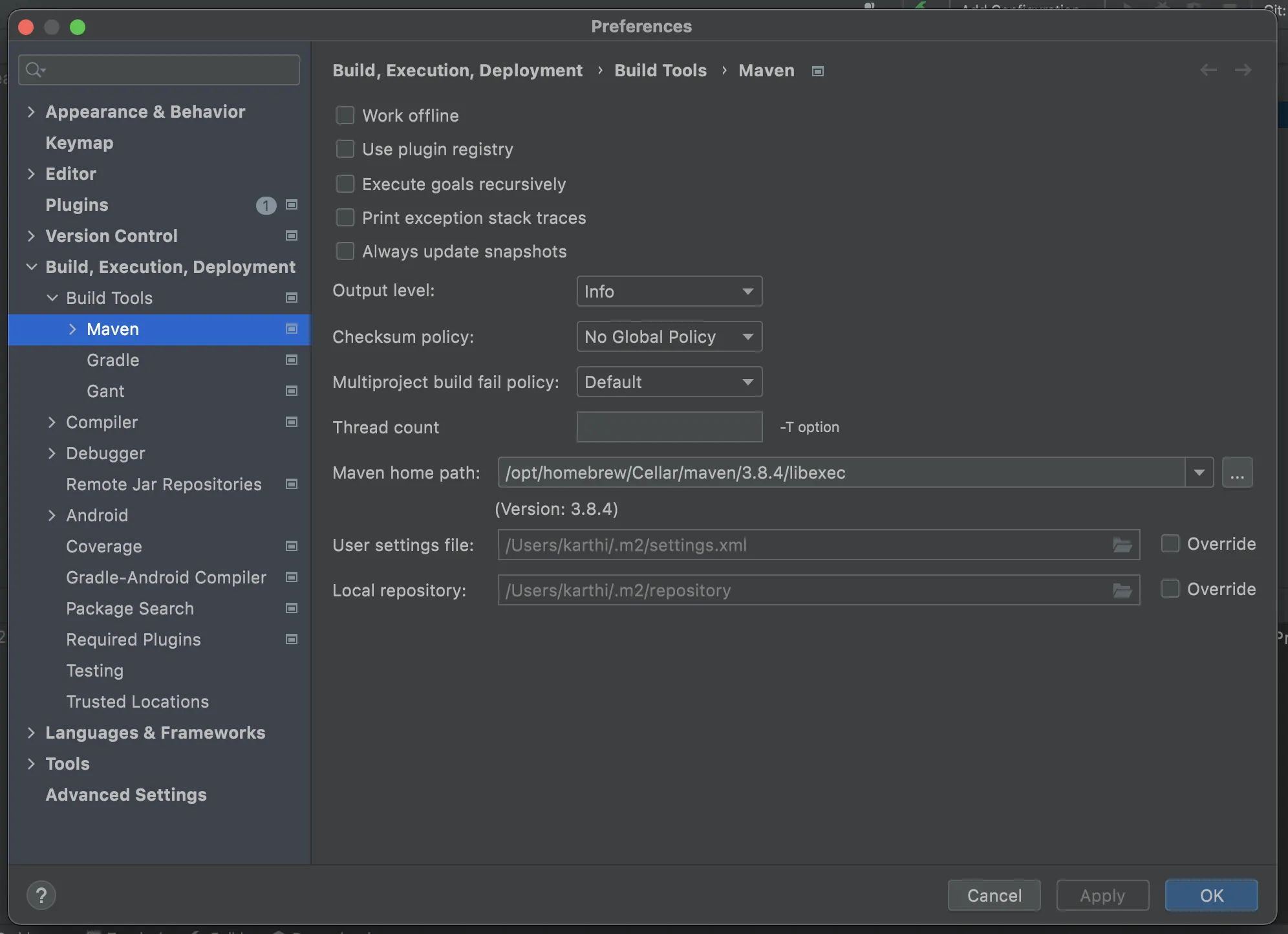Screen dimensions: 1288x934
Task: Check Override for User settings file
Action: (x=1170, y=544)
